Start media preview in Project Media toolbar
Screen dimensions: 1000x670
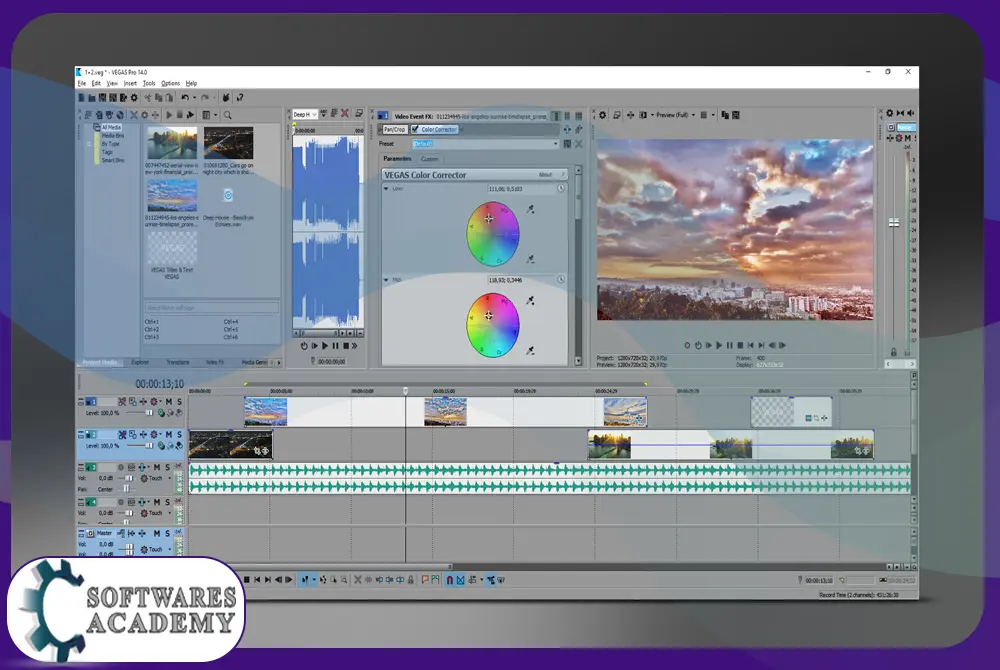click(x=169, y=115)
